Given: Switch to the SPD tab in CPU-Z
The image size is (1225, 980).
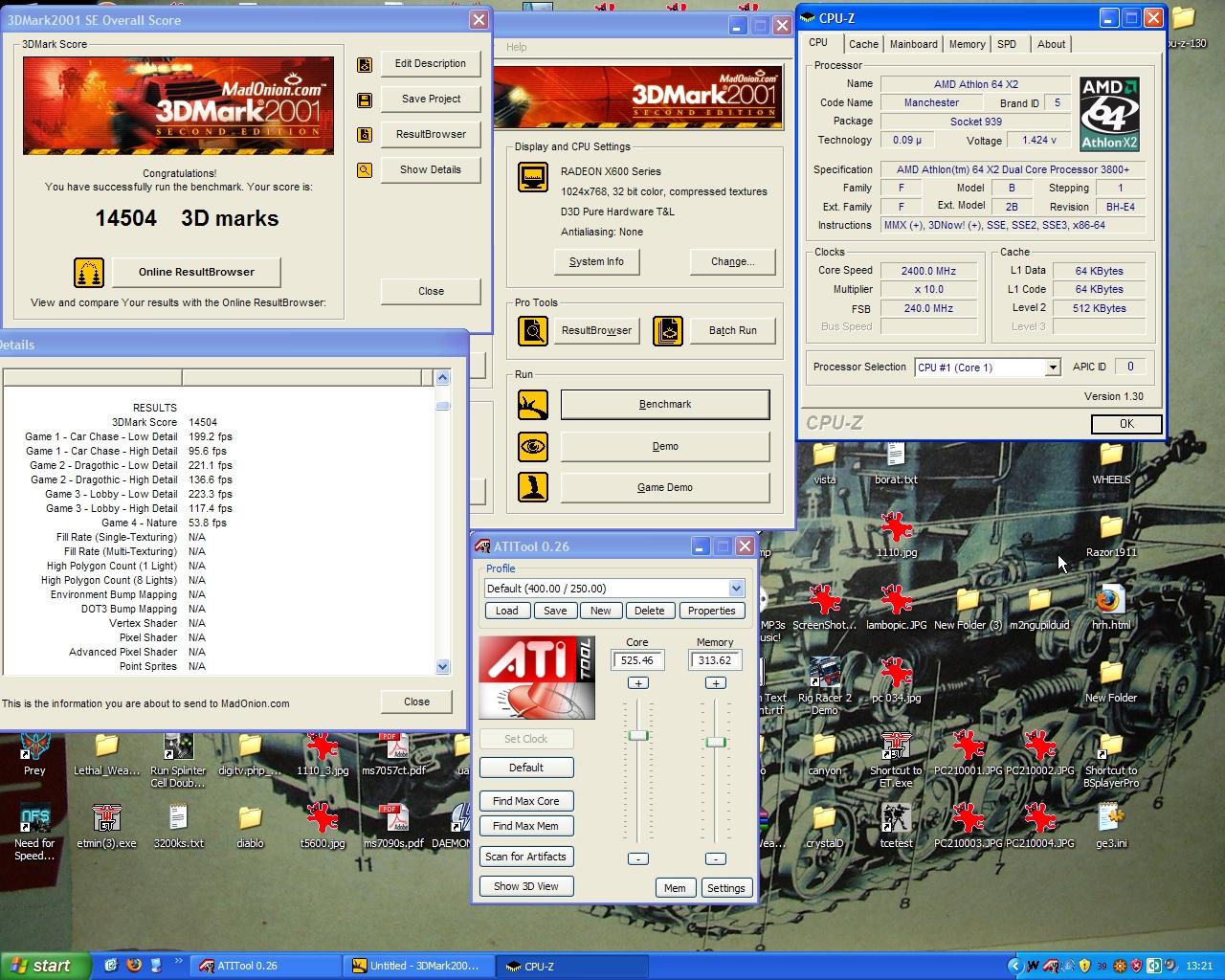Looking at the screenshot, I should [1007, 44].
